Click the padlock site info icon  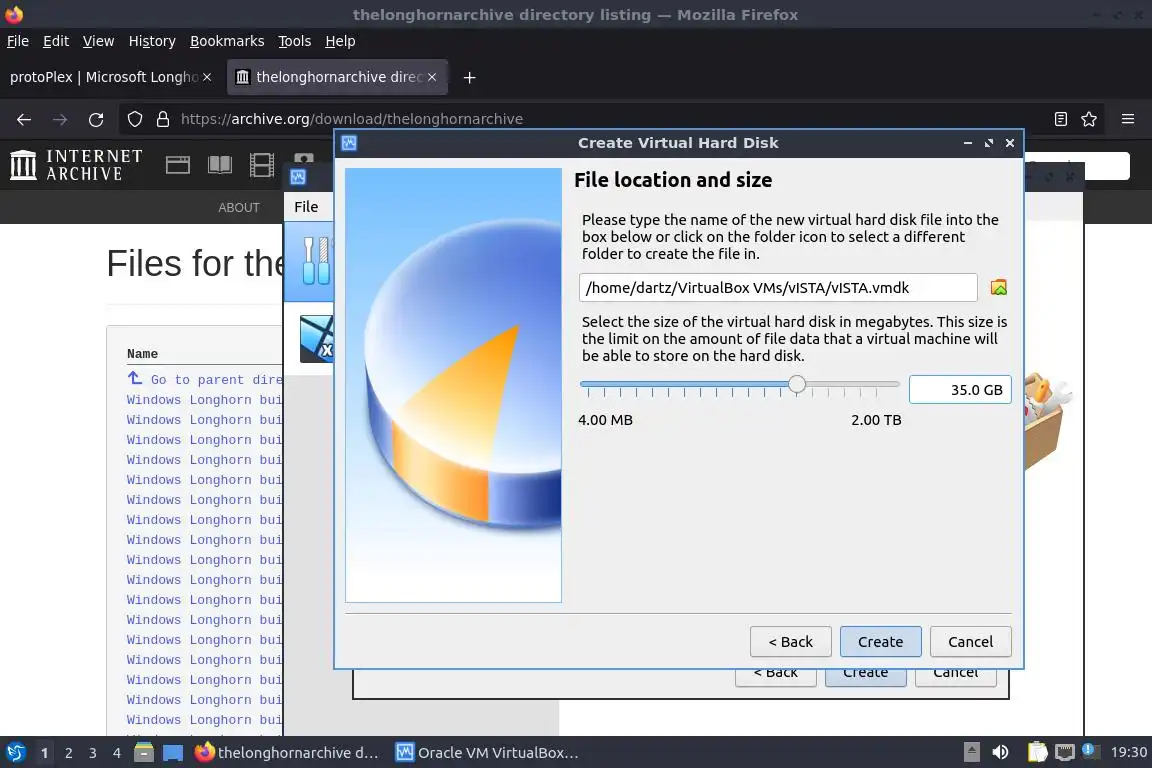tap(163, 119)
